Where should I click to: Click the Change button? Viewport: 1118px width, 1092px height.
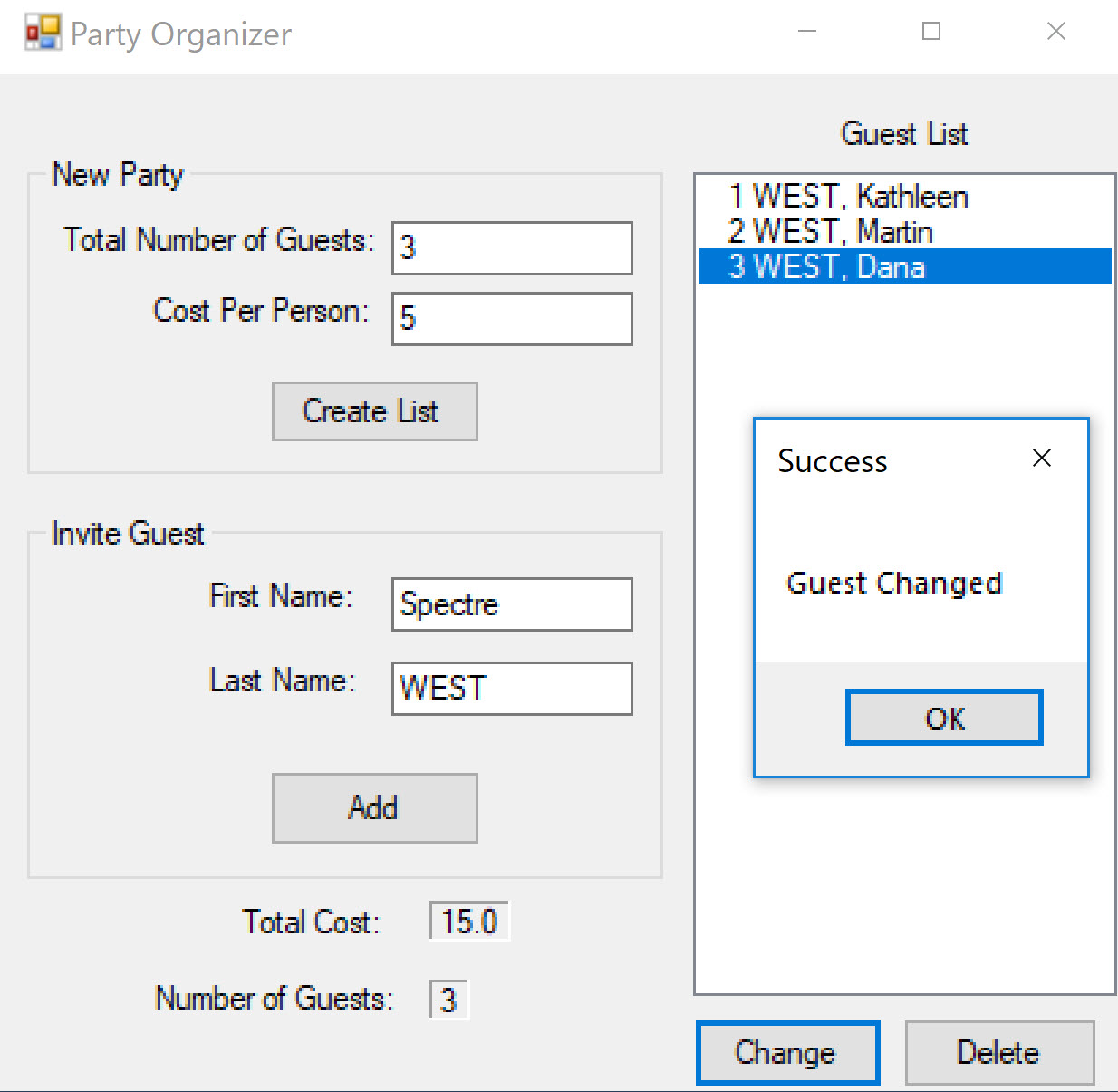tap(788, 1053)
